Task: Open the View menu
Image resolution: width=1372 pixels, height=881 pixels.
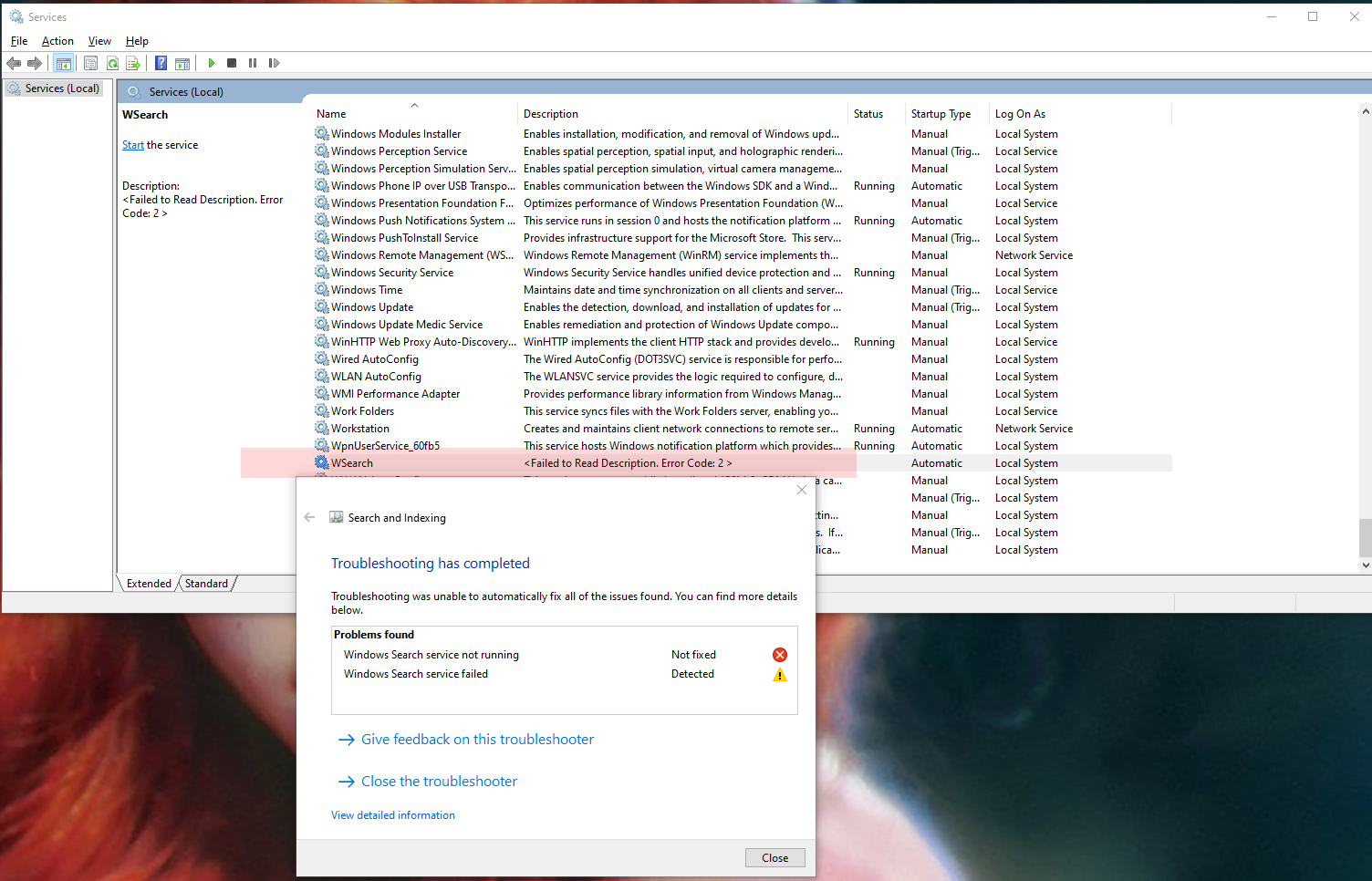Action: click(99, 41)
